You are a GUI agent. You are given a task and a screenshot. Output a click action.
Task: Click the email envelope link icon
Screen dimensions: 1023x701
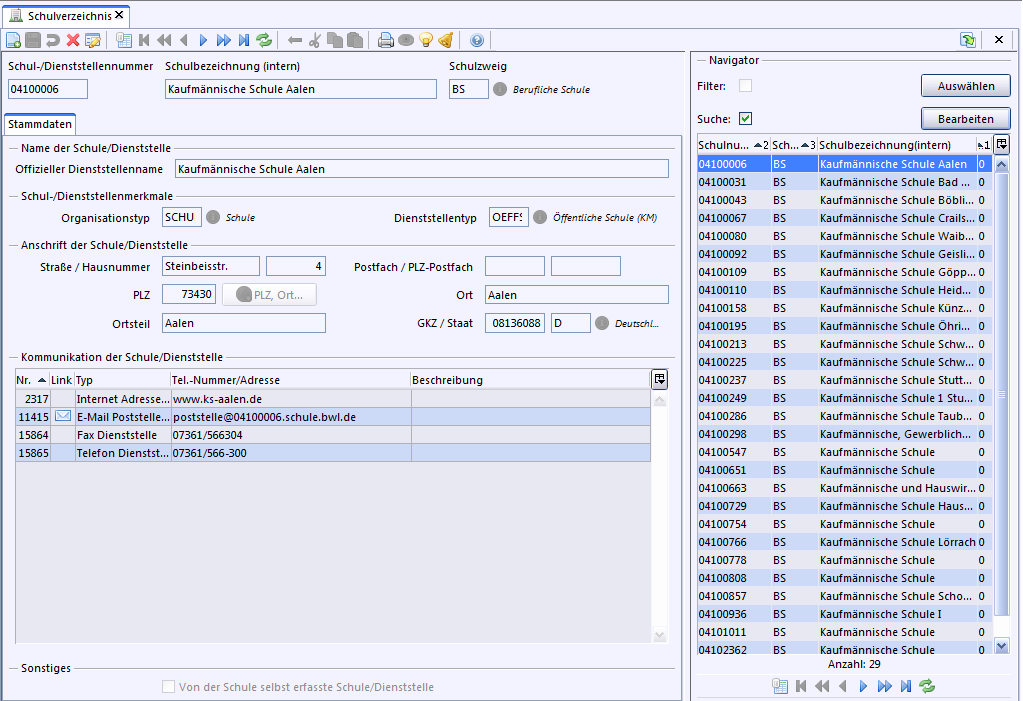(x=62, y=417)
